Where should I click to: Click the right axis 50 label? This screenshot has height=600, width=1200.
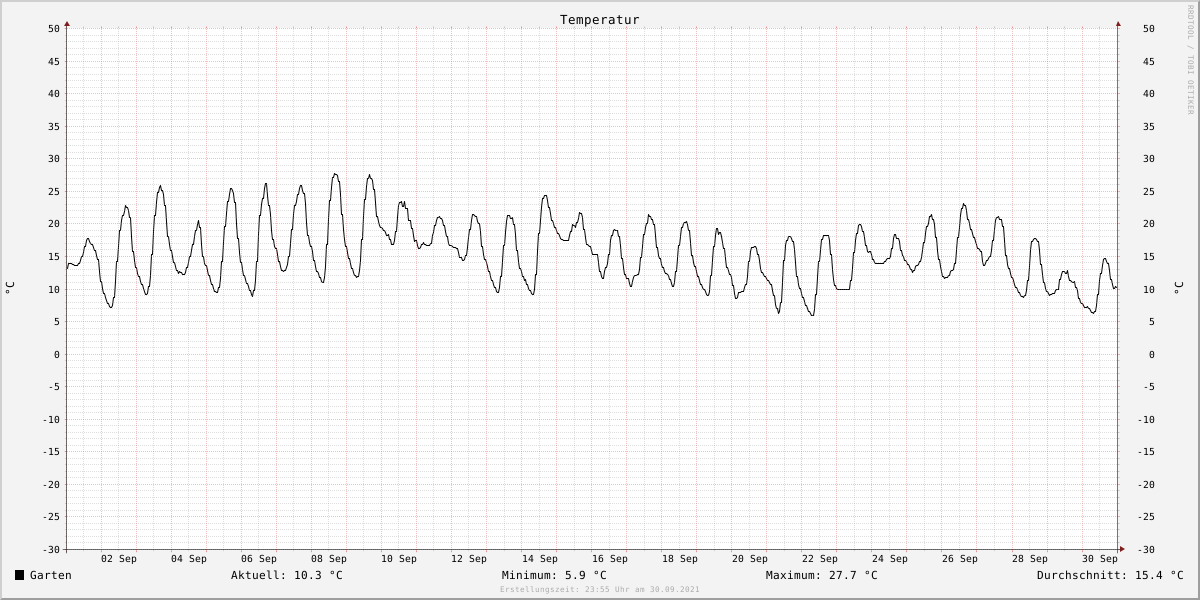click(1149, 29)
